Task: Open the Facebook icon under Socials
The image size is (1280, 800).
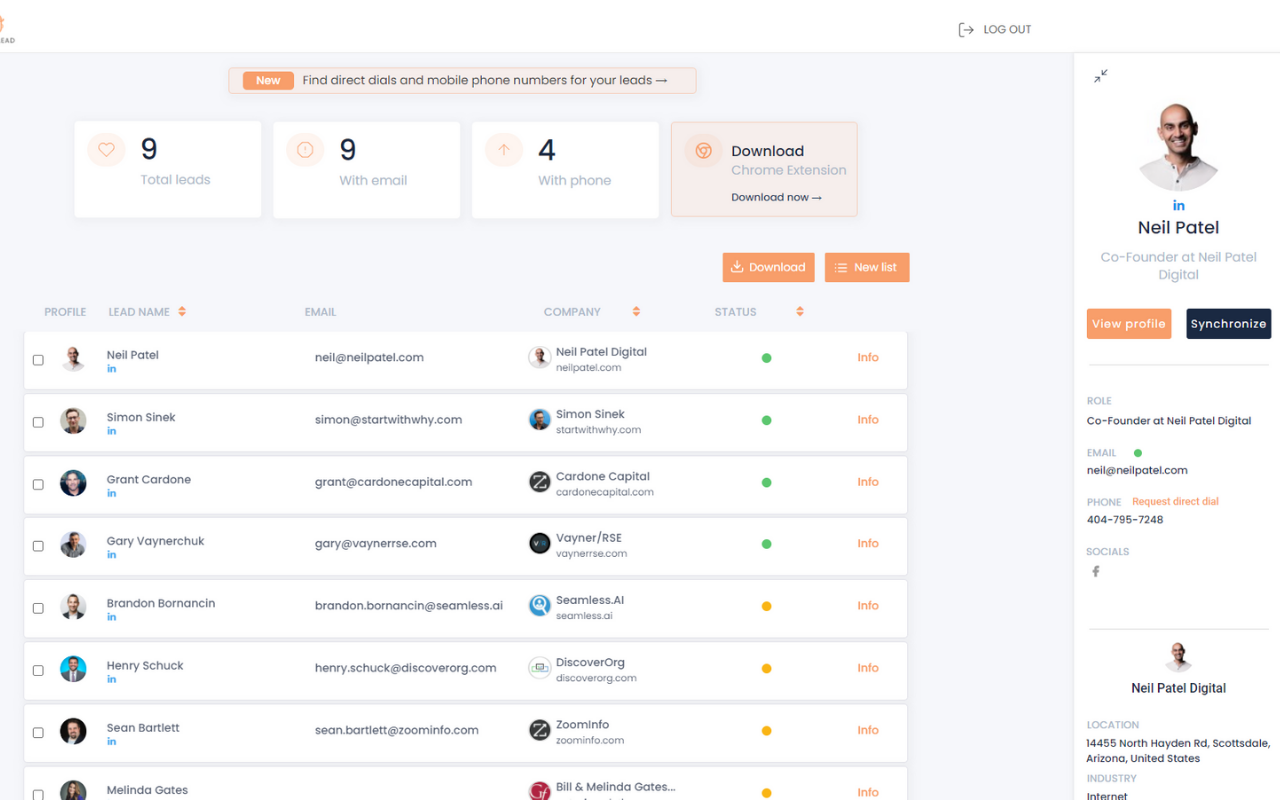Action: coord(1096,572)
